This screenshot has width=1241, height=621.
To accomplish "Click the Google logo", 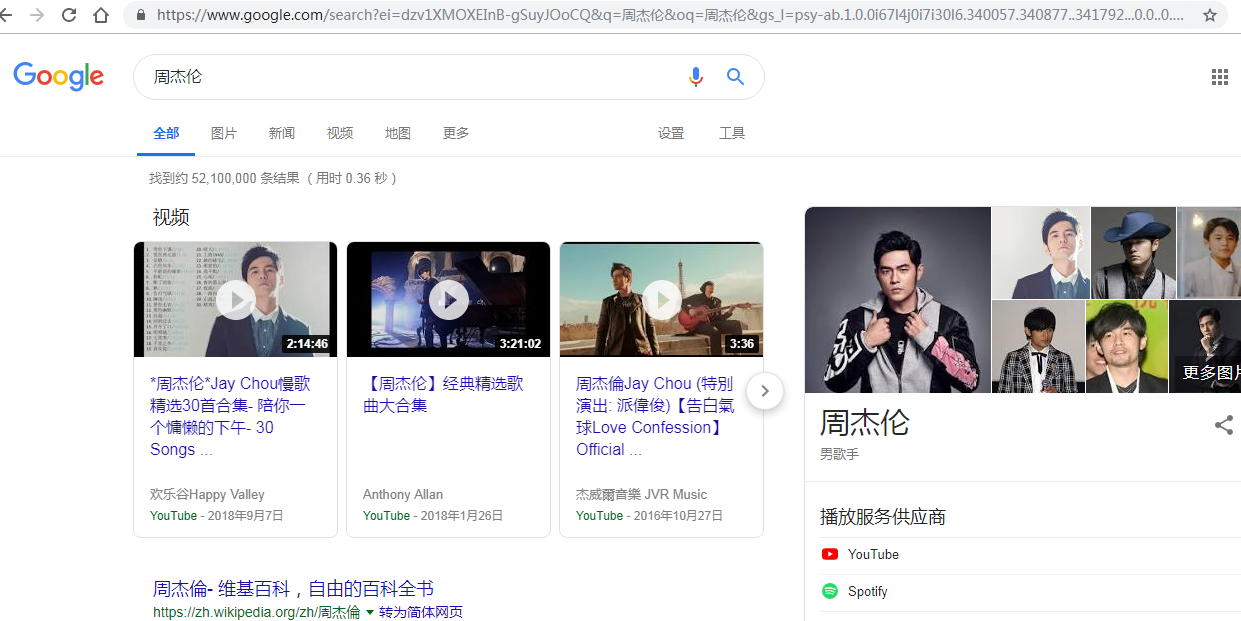I will pyautogui.click(x=59, y=77).
